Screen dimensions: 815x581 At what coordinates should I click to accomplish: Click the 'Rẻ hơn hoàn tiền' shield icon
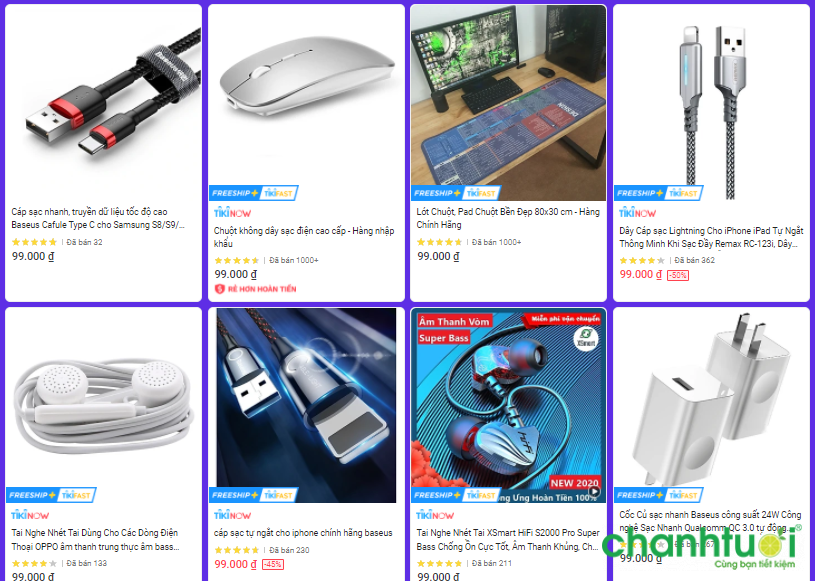[x=219, y=289]
